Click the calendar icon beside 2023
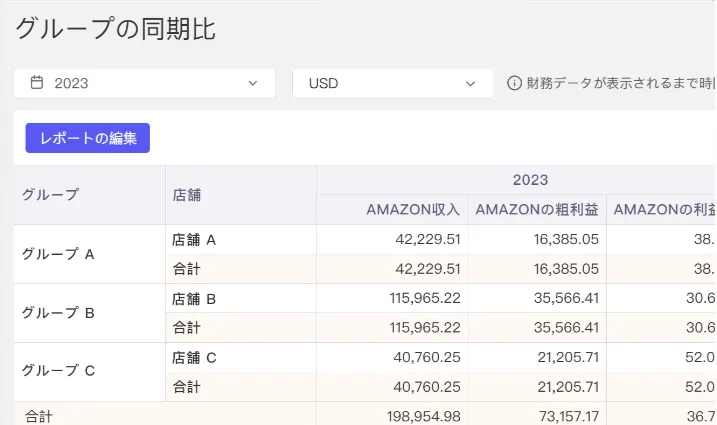 [37, 83]
